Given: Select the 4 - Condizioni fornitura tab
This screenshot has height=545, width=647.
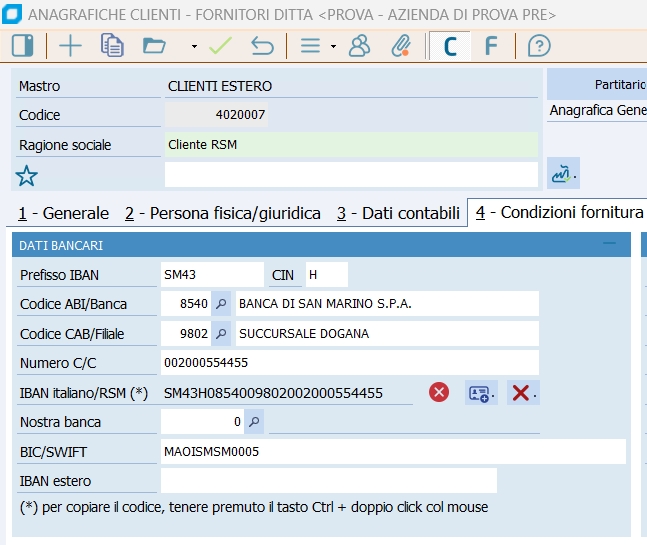Looking at the screenshot, I should (559, 212).
